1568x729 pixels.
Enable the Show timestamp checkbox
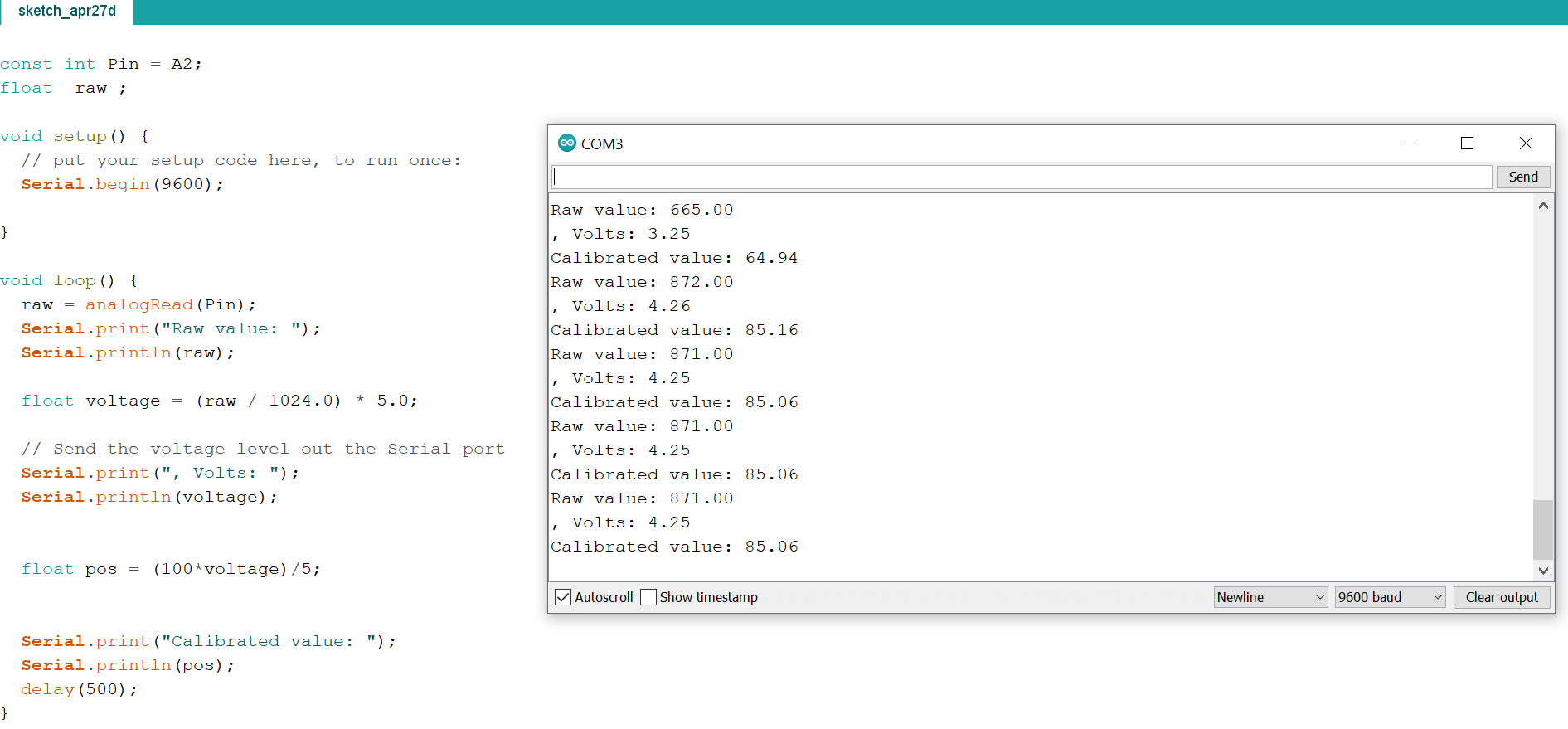point(648,597)
